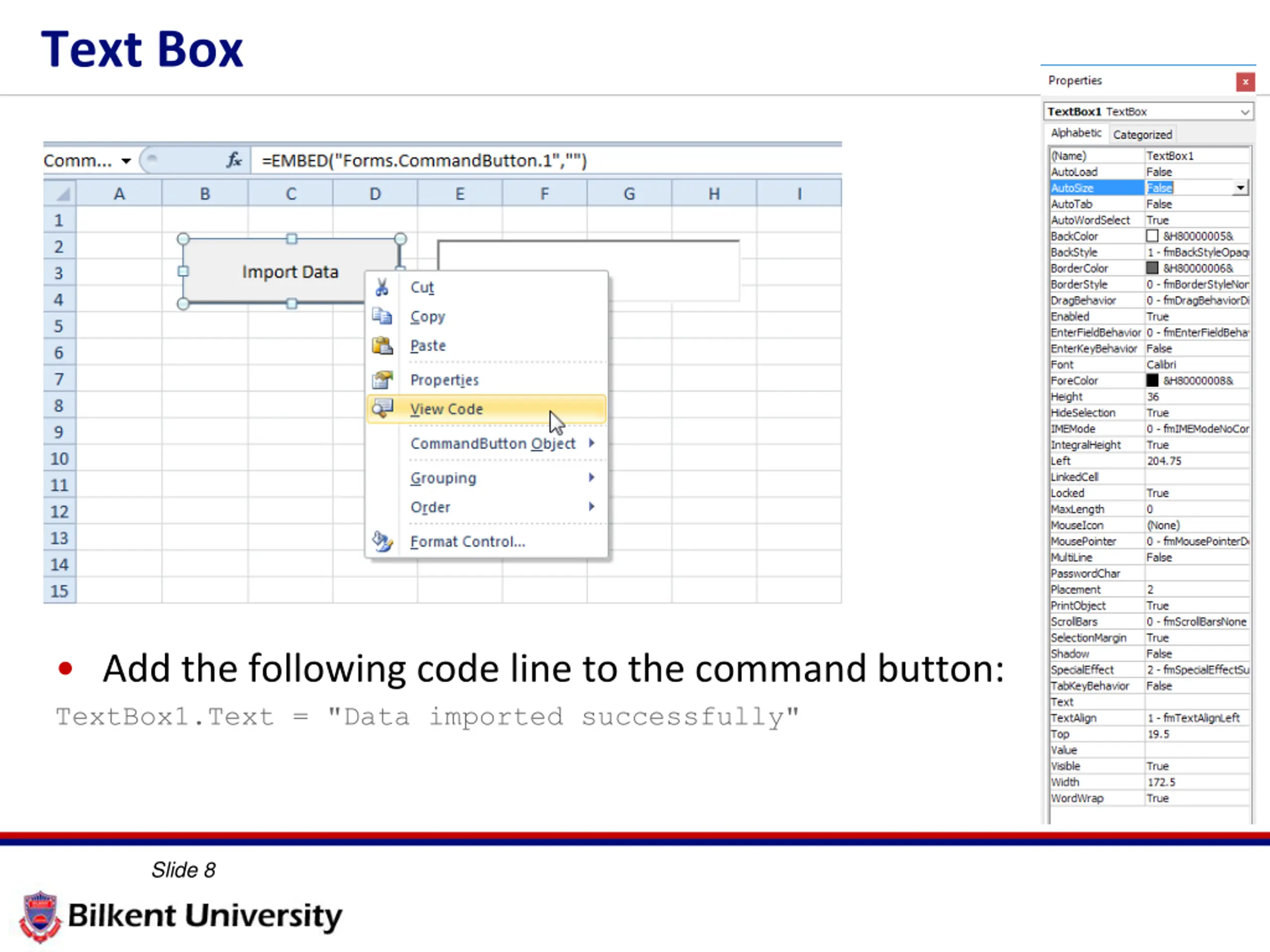Open the AutoSize value dropdown arrow
The image size is (1270, 952).
tap(1240, 187)
